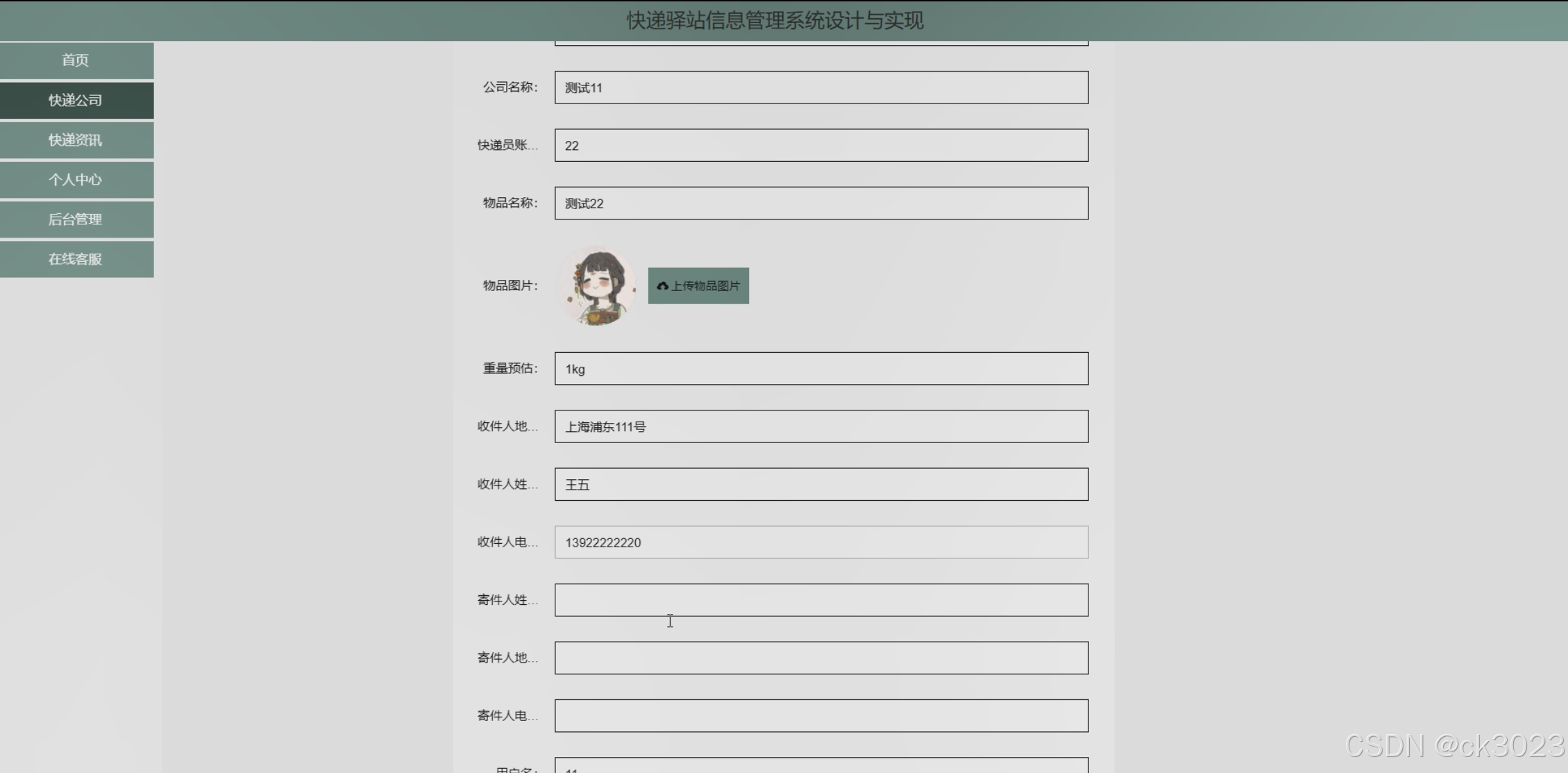1568x773 pixels.
Task: Open the 首页 menu item
Action: coord(76,60)
